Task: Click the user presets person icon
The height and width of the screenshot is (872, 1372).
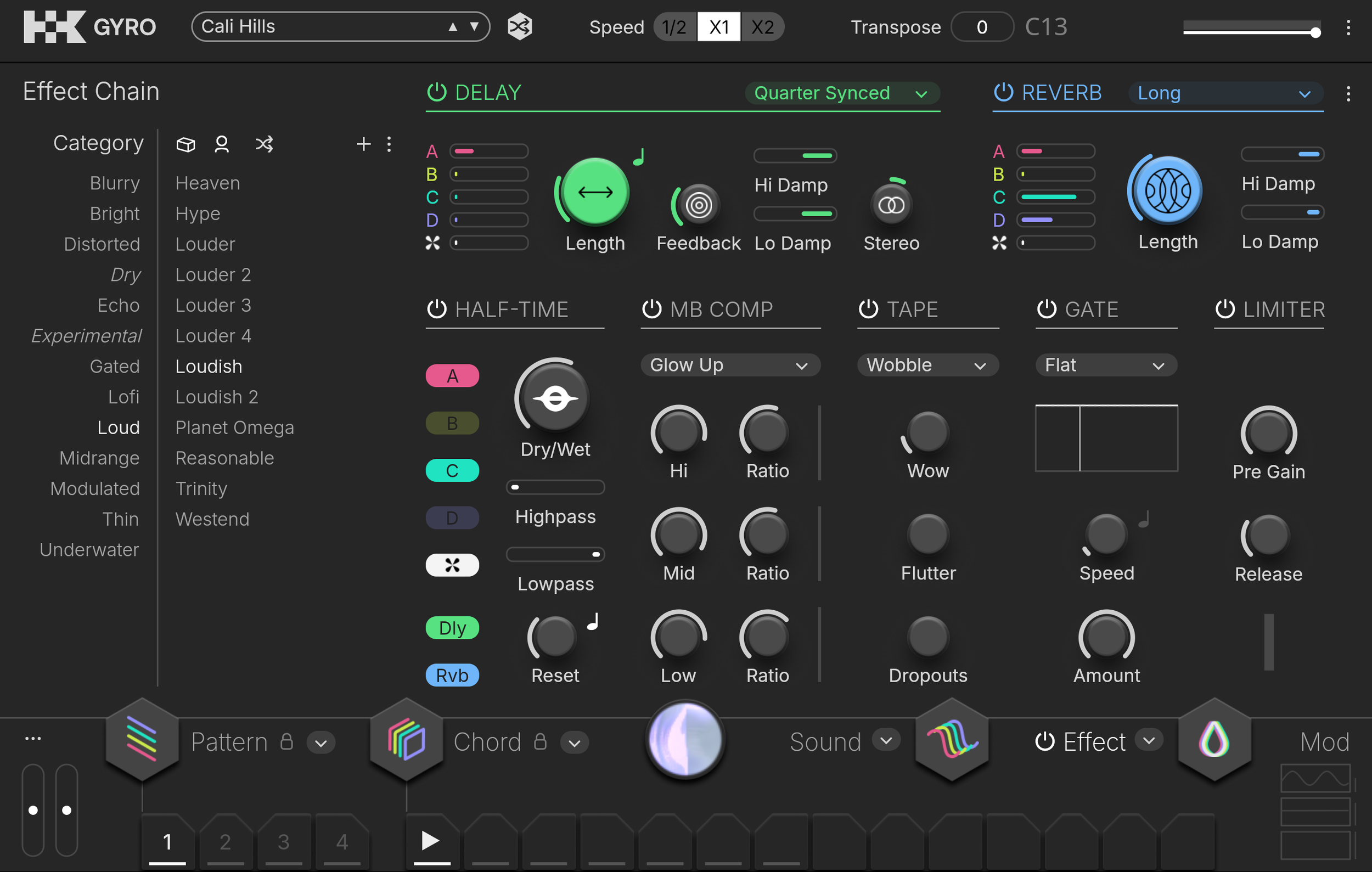Action: (x=222, y=145)
